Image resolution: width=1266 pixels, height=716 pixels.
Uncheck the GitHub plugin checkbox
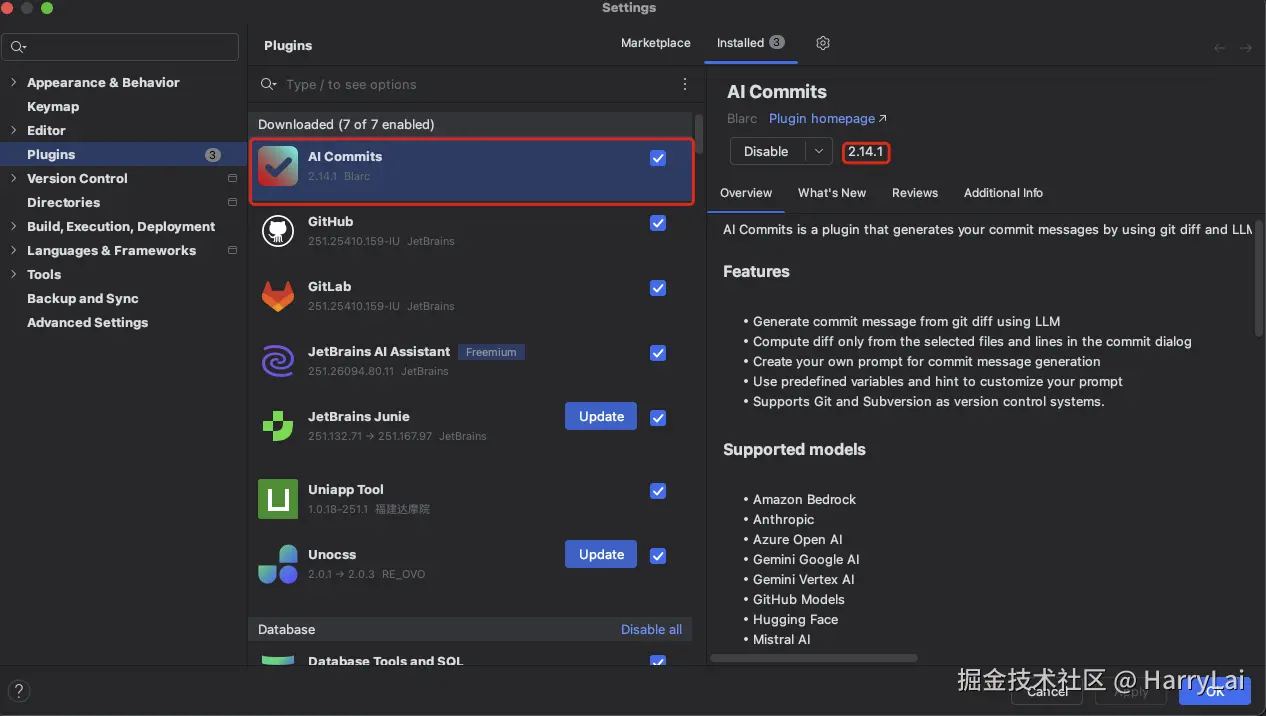pyautogui.click(x=658, y=223)
